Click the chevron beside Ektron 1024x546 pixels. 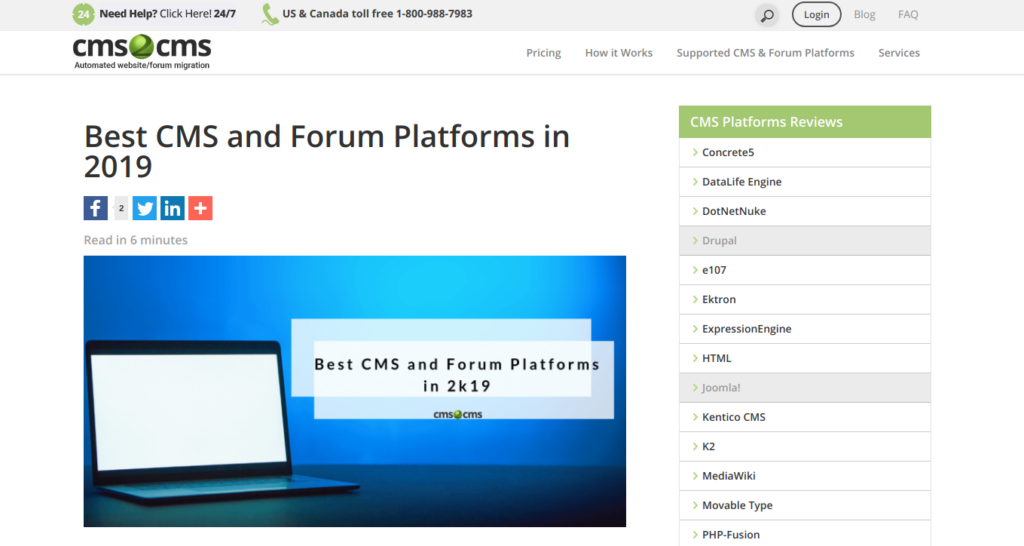[695, 299]
